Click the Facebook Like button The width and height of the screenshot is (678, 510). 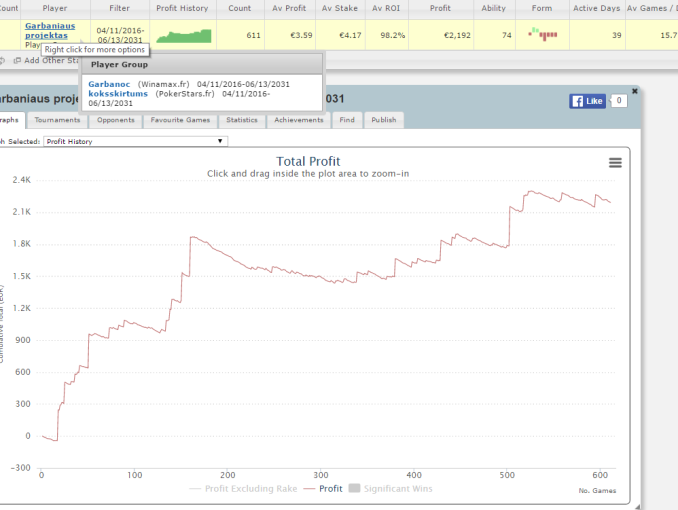click(588, 101)
